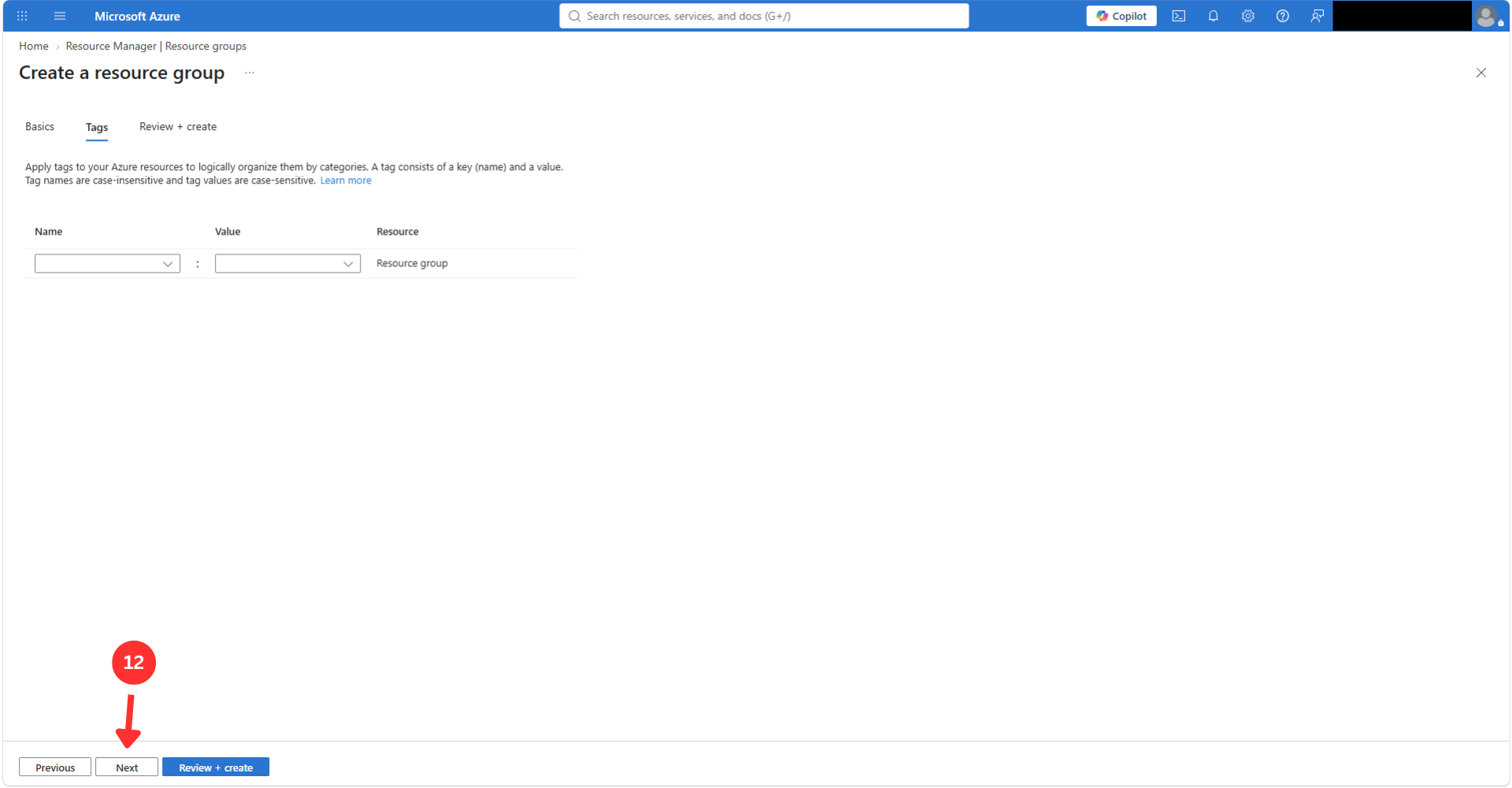Viewport: 1512px width, 788px height.
Task: Open Cloud Shell from the top bar
Action: point(1179,16)
